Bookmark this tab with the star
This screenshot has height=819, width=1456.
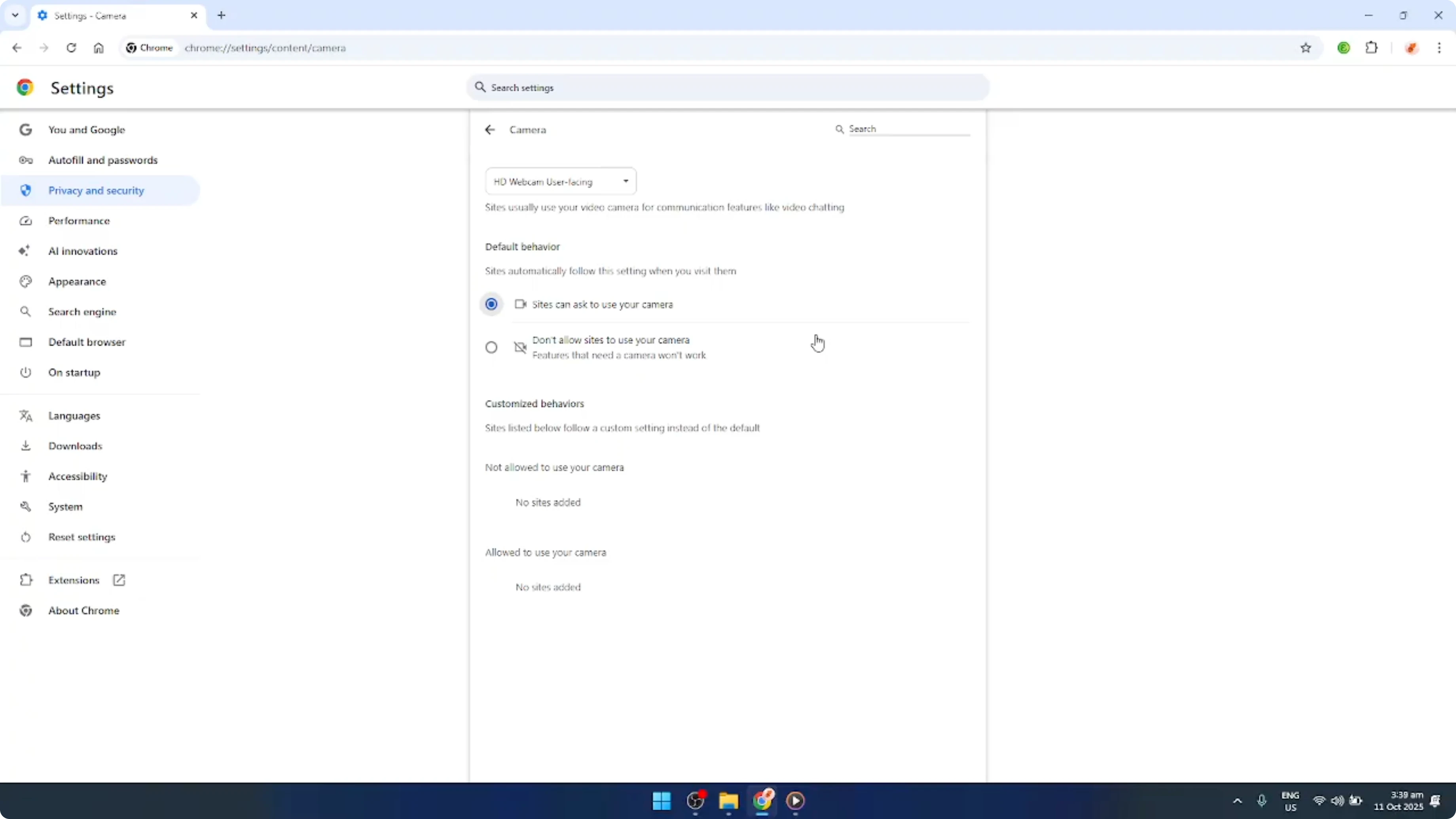pyautogui.click(x=1306, y=48)
